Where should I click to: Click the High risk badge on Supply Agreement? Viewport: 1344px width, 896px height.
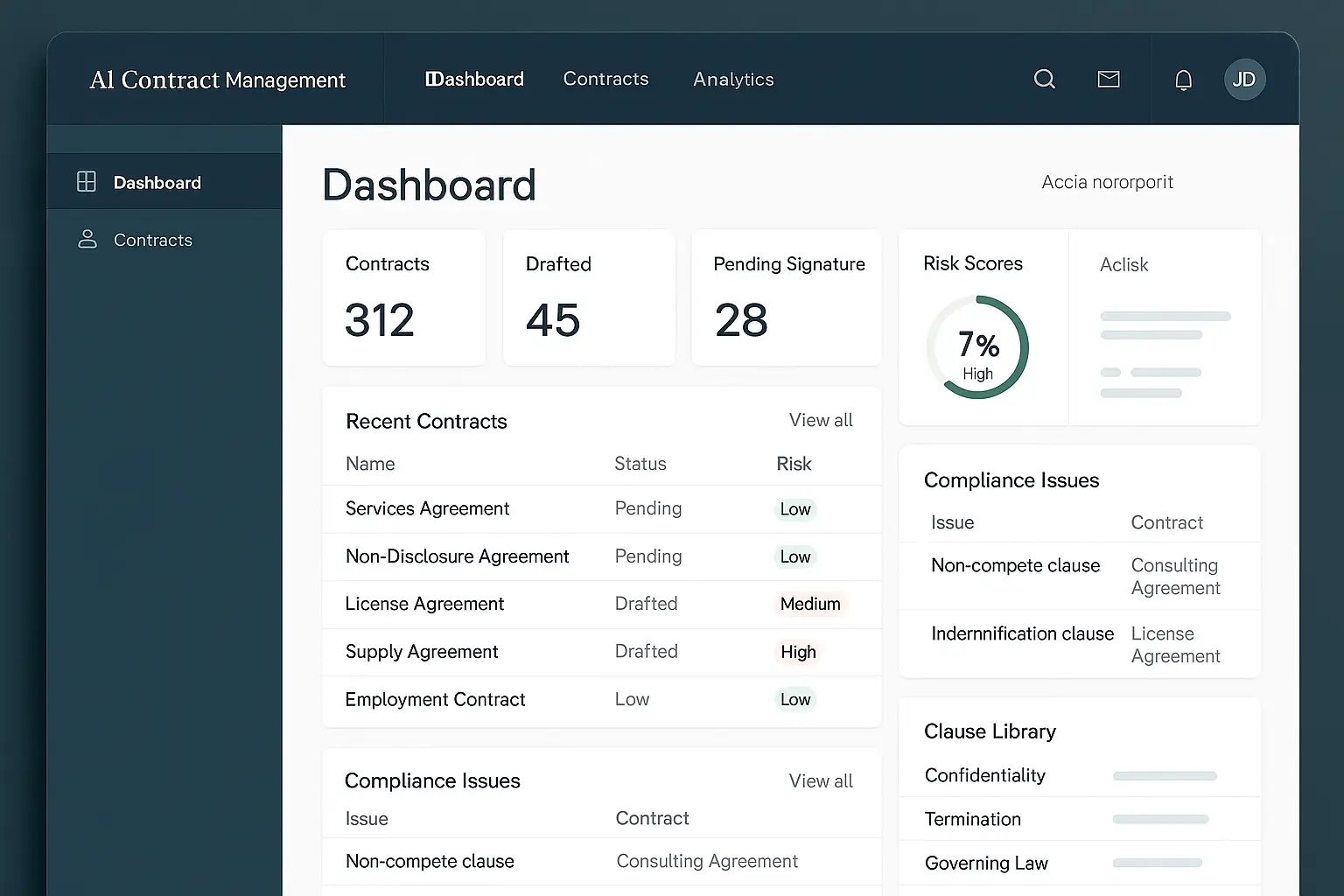[x=798, y=652]
